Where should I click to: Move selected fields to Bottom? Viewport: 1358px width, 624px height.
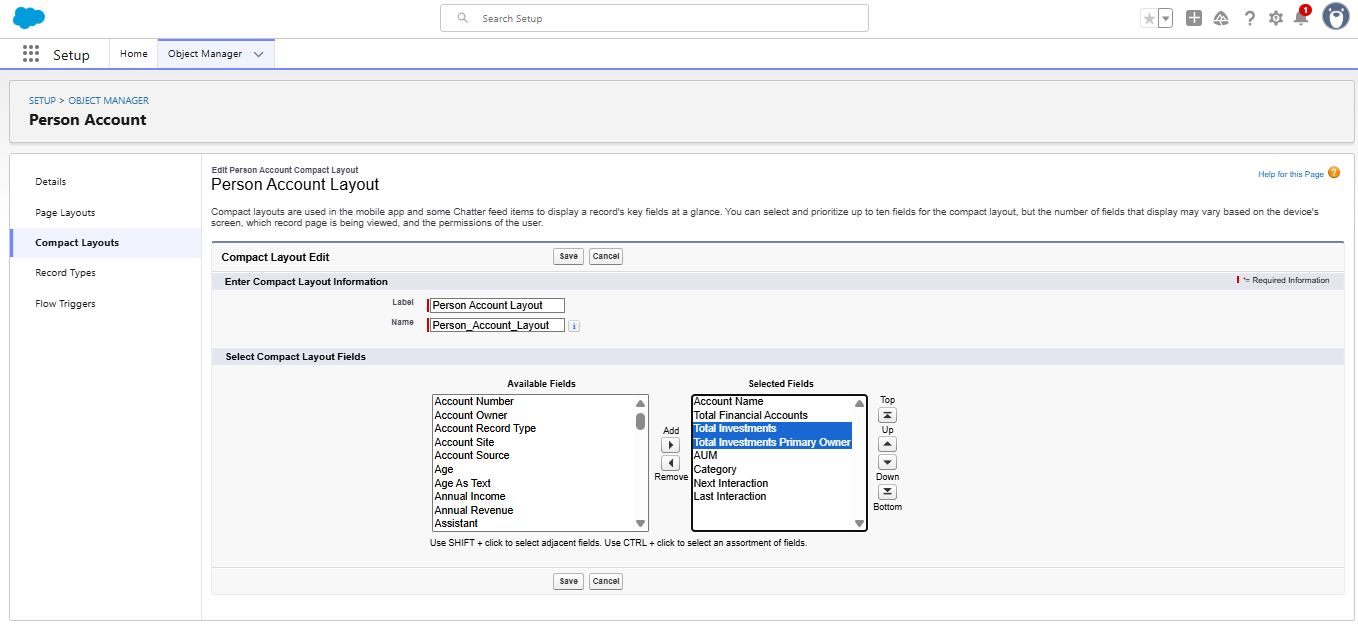coord(887,492)
